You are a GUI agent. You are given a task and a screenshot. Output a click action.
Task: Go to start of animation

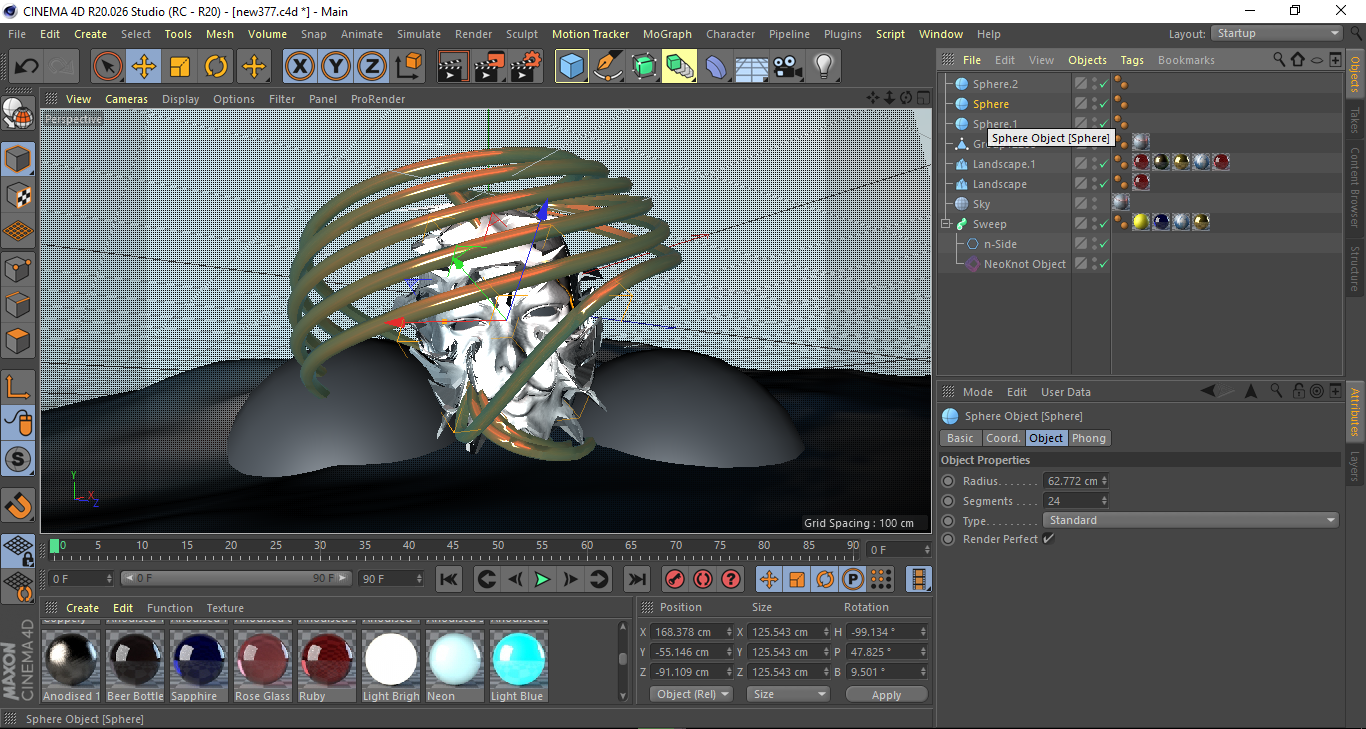tap(449, 579)
